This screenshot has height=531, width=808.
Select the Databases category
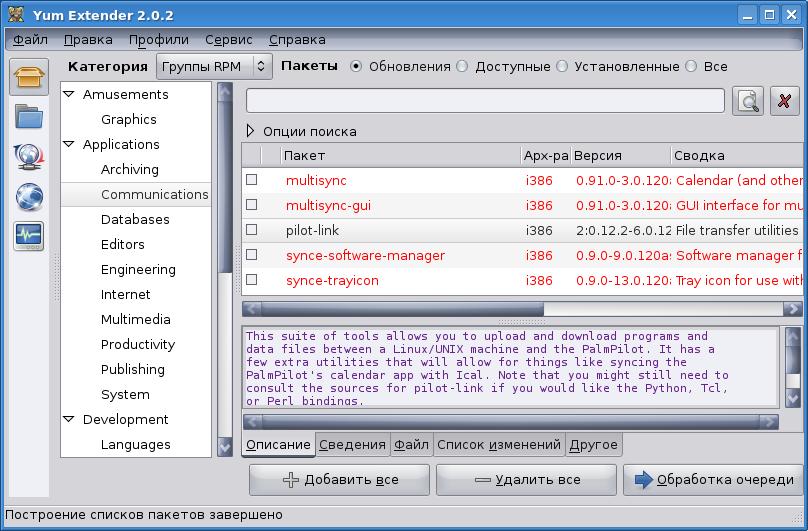[x=135, y=219]
